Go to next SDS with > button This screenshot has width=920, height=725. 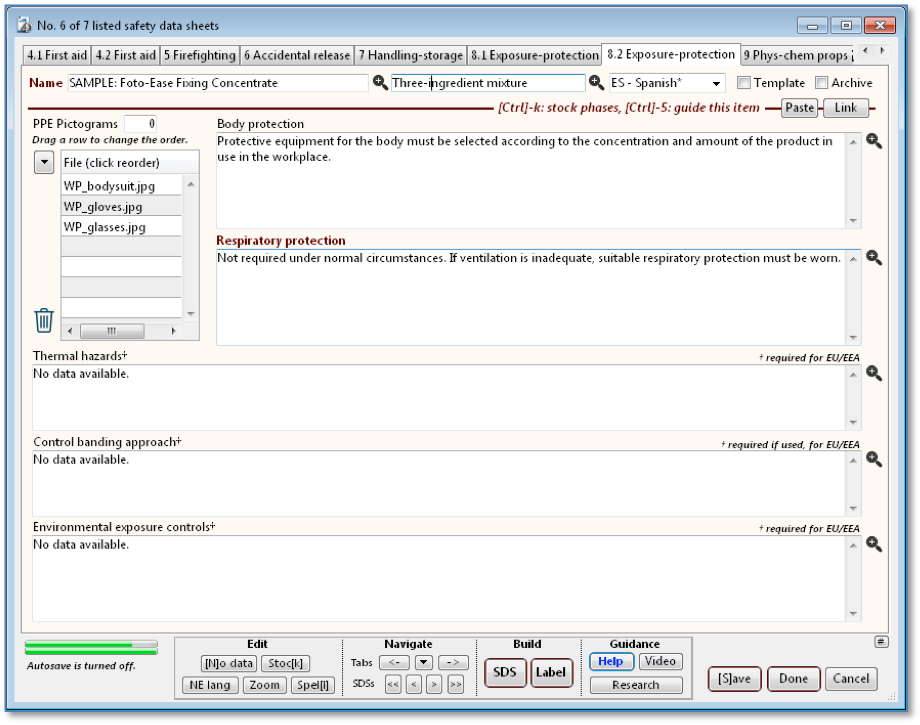click(434, 684)
